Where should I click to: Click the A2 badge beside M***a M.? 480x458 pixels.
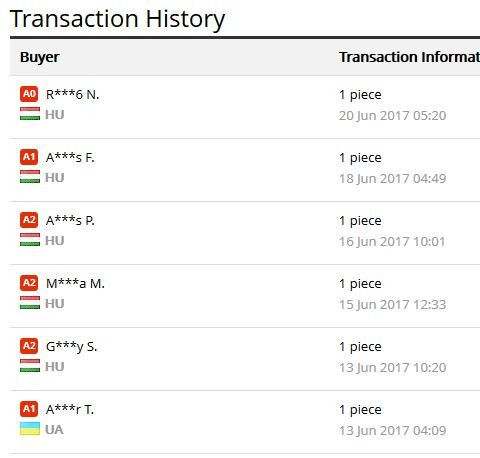tap(29, 283)
